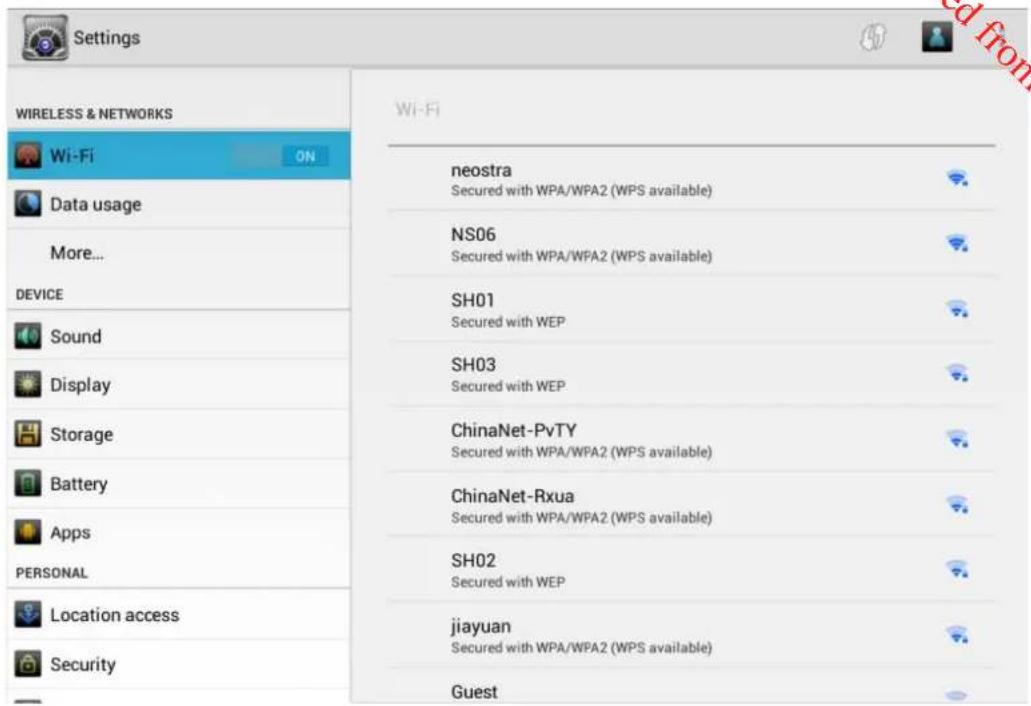Open Storage settings

coord(179,434)
